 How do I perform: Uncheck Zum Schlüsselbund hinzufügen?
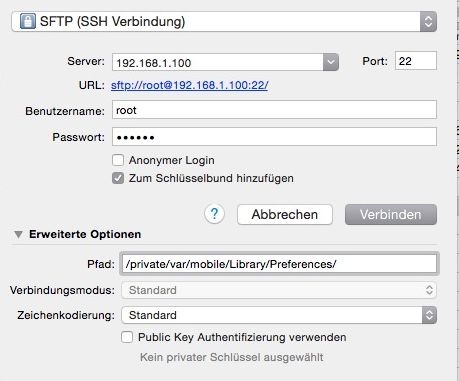118,178
